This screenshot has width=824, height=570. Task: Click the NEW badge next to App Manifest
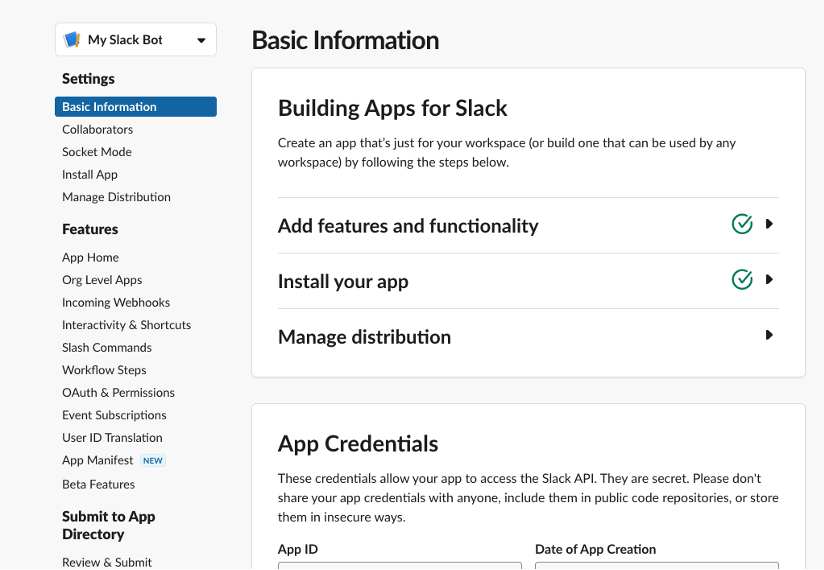pyautogui.click(x=152, y=461)
